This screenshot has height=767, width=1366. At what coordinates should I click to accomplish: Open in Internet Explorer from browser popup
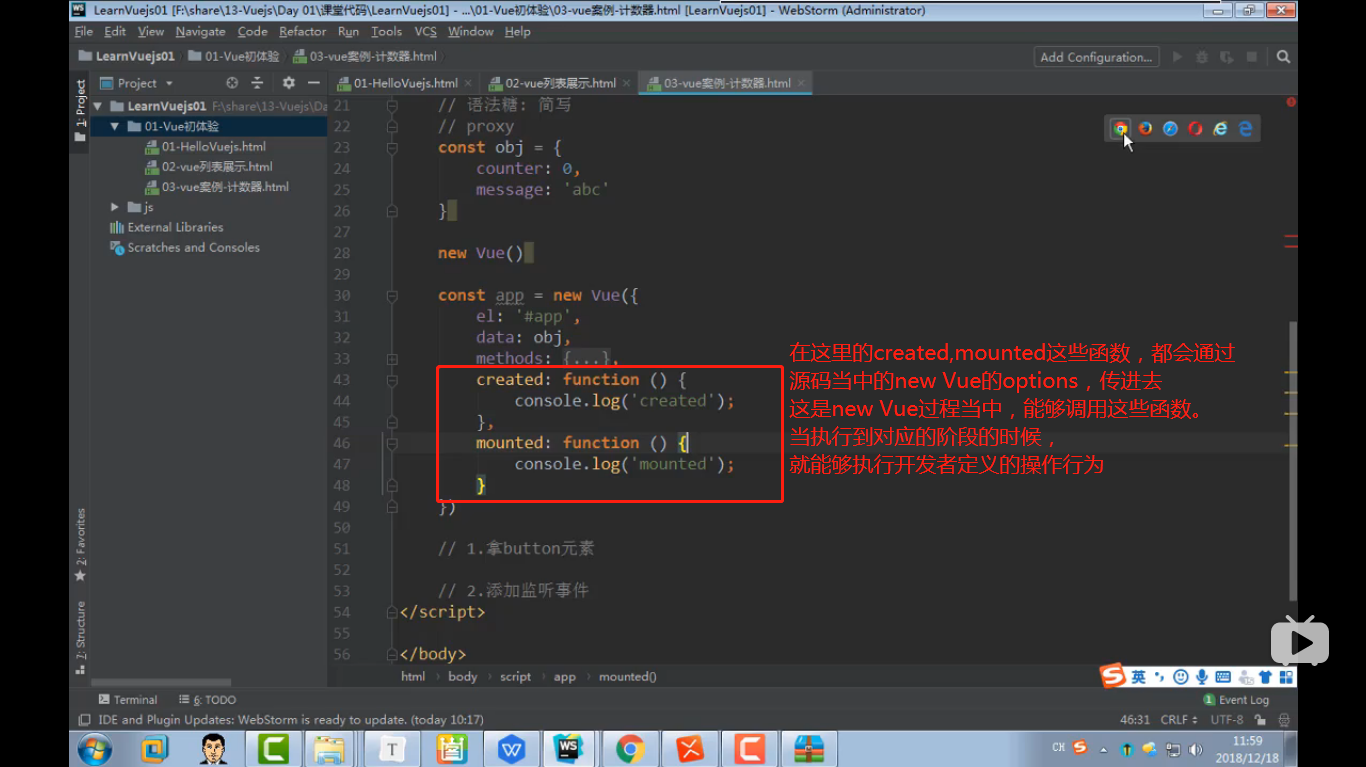pyautogui.click(x=1220, y=129)
